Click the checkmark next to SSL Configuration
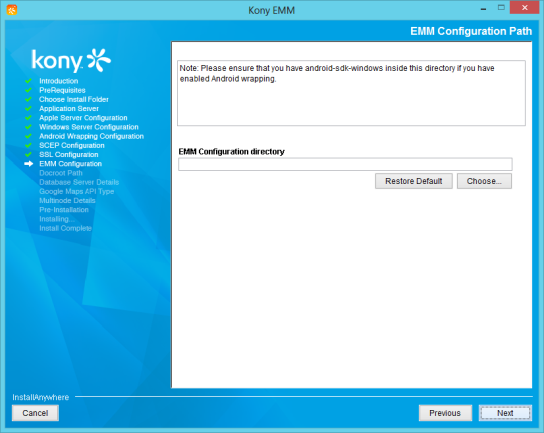The width and height of the screenshot is (544, 433). point(28,154)
